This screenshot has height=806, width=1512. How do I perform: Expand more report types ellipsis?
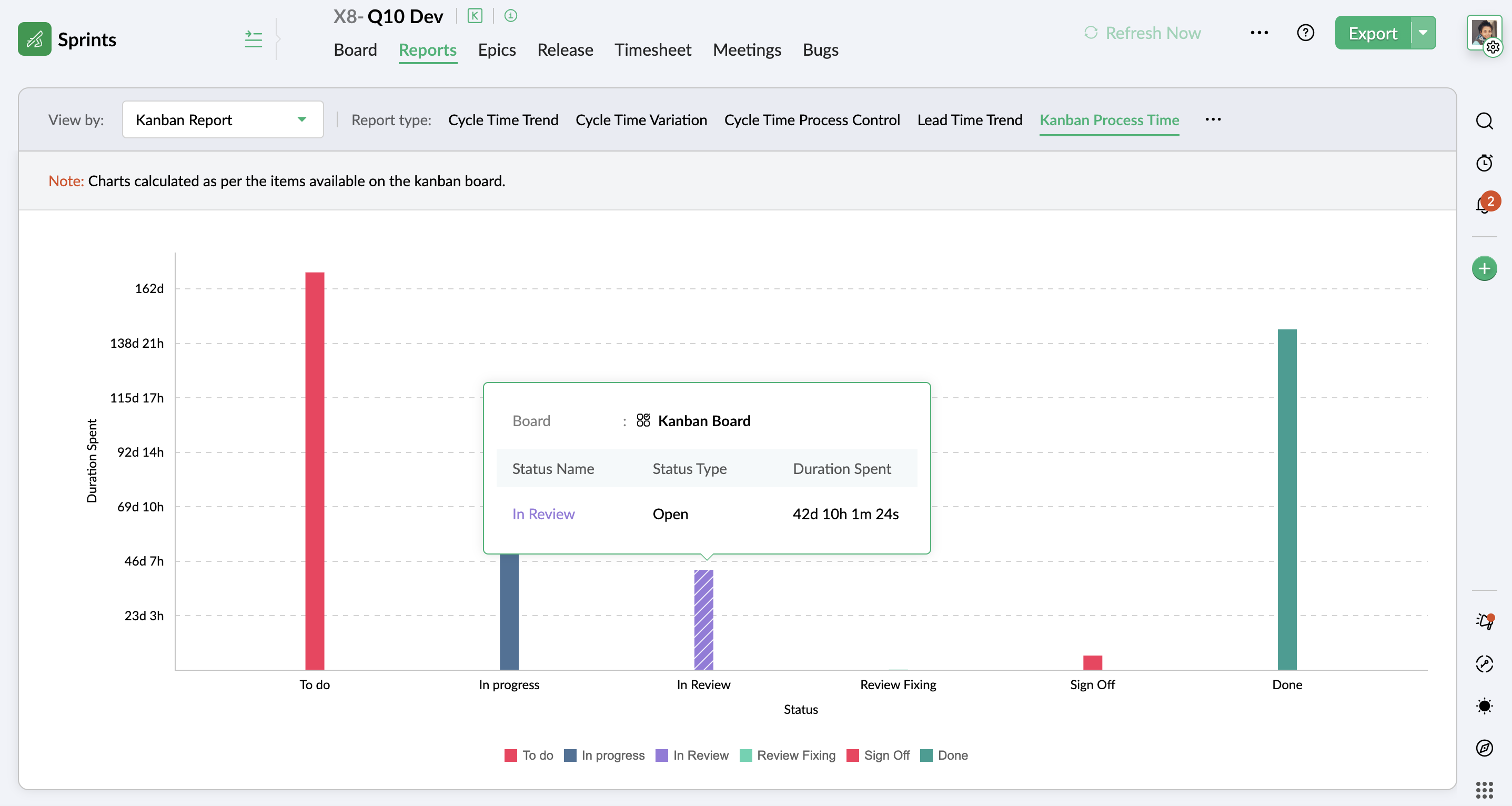click(x=1213, y=120)
